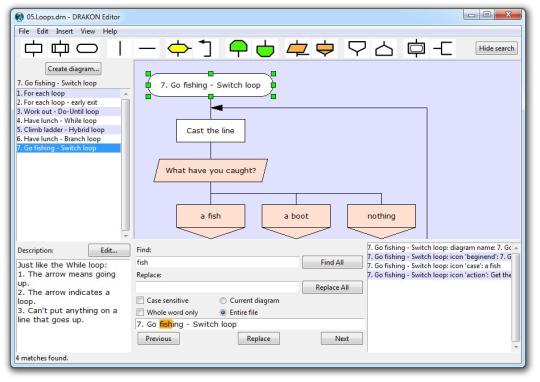Click 'What have you caught?' select block
The image size is (540, 382).
pyautogui.click(x=210, y=171)
